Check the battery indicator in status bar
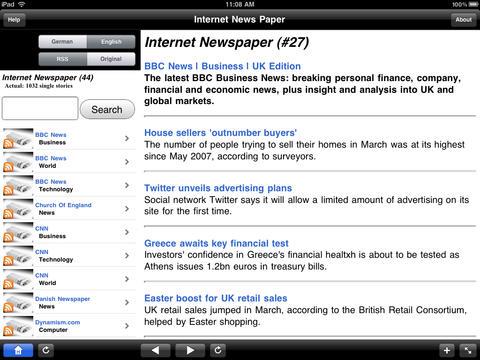 click(473, 4)
